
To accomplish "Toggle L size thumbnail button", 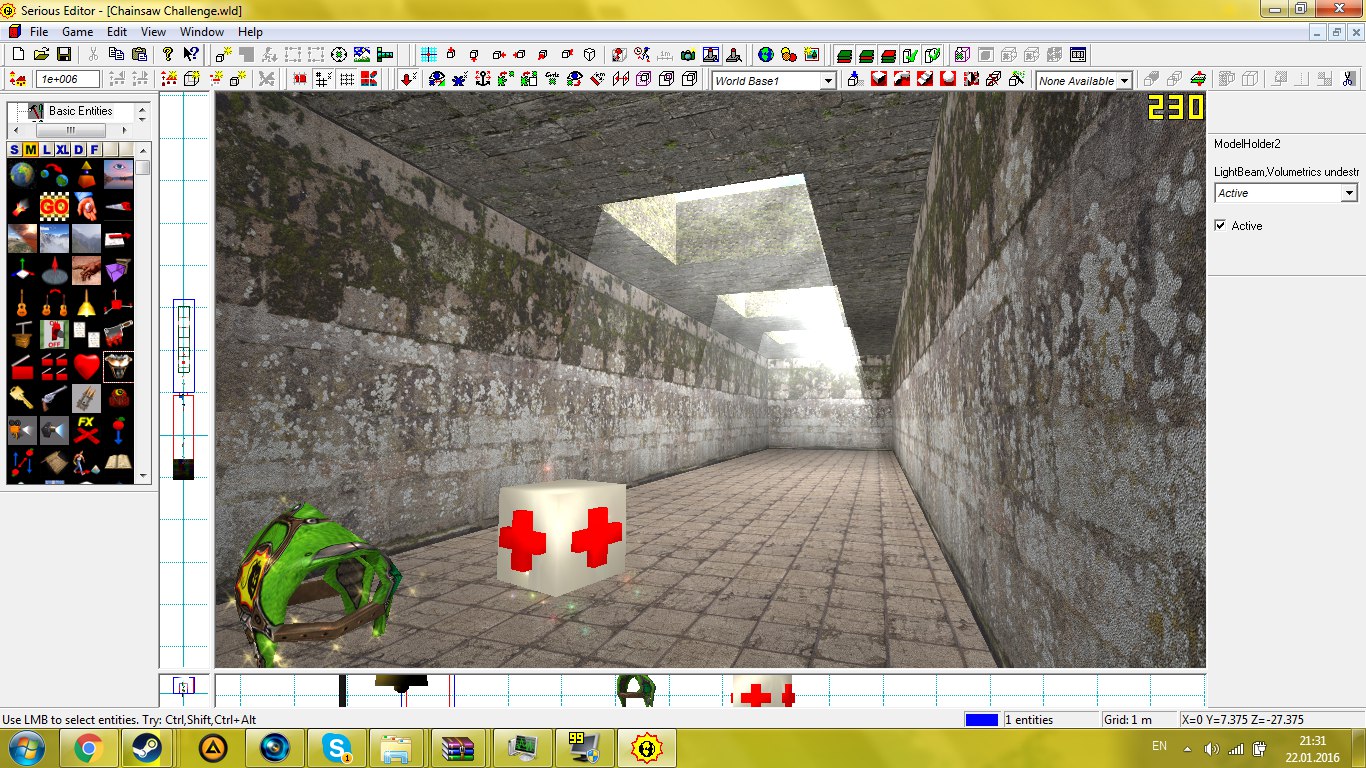I will click(46, 150).
